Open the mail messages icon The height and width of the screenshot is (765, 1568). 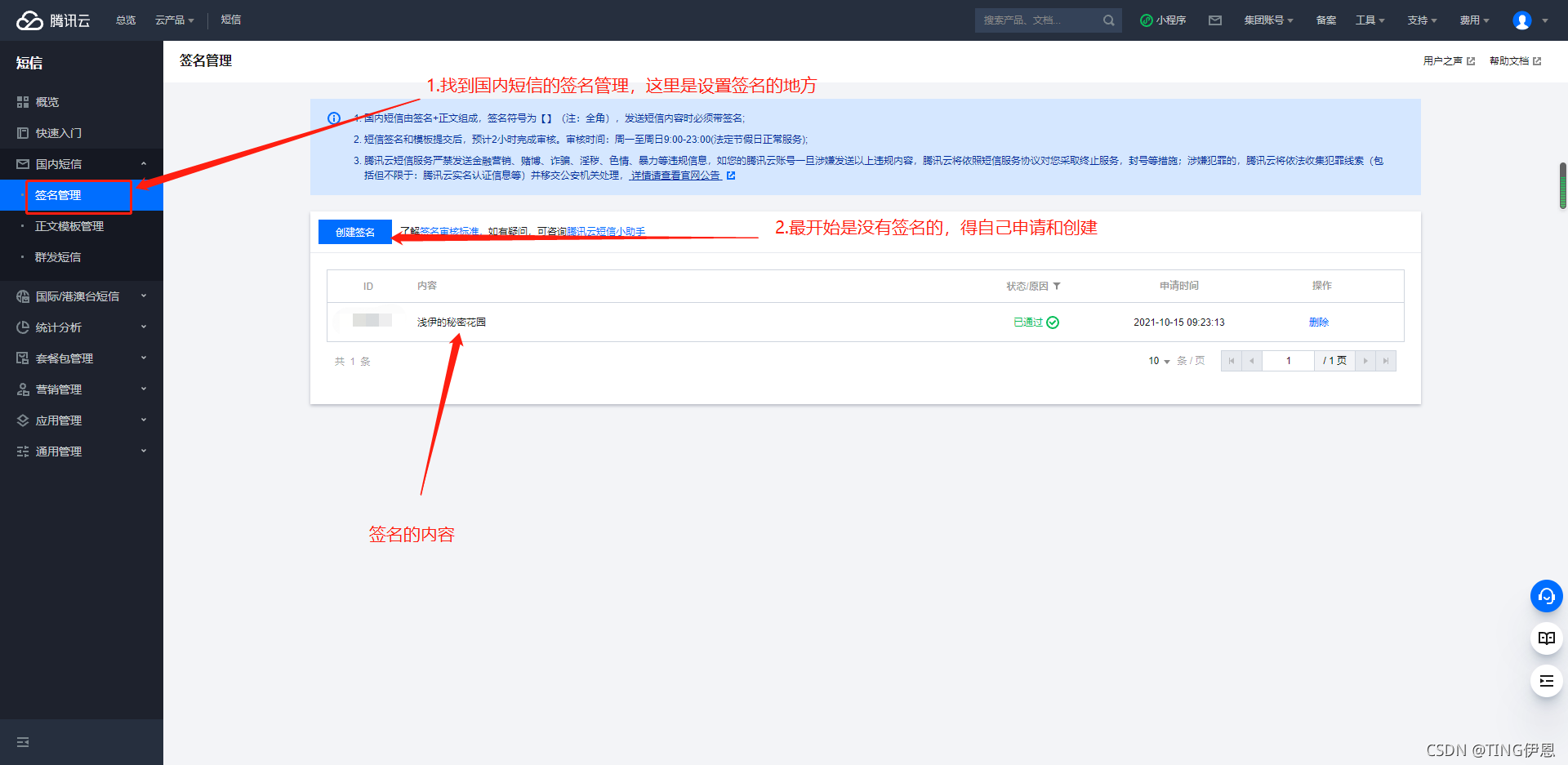pos(1215,20)
